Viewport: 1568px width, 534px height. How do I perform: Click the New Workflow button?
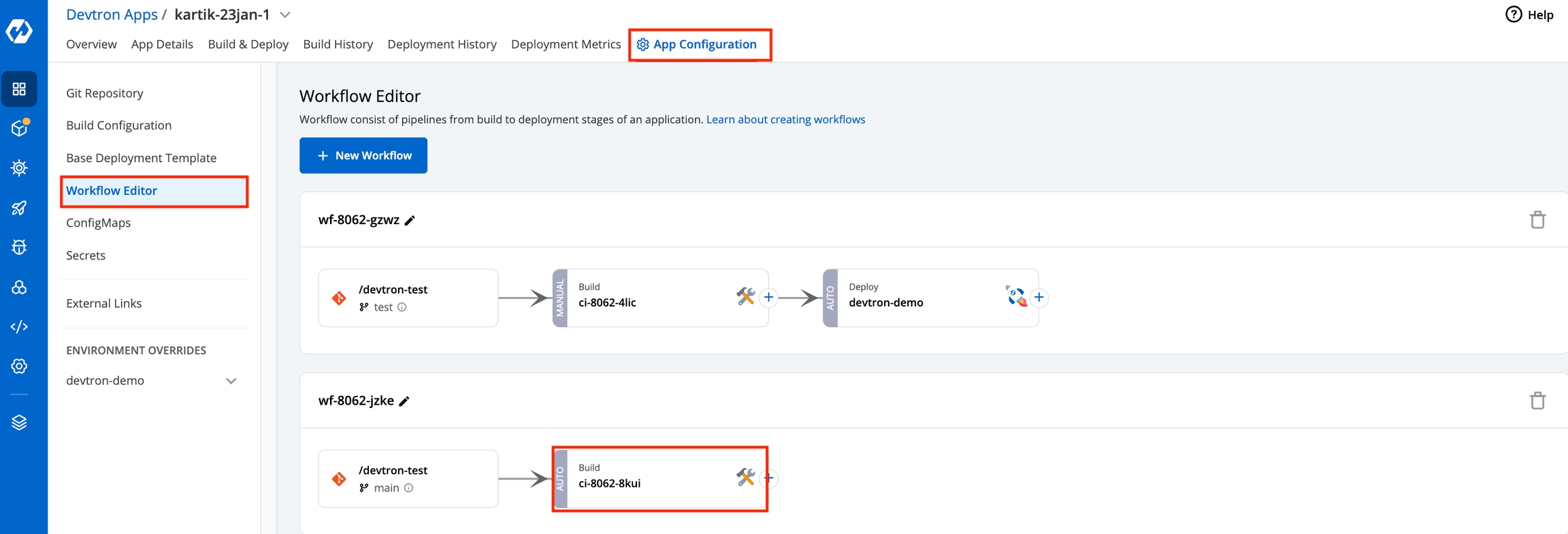(x=363, y=155)
